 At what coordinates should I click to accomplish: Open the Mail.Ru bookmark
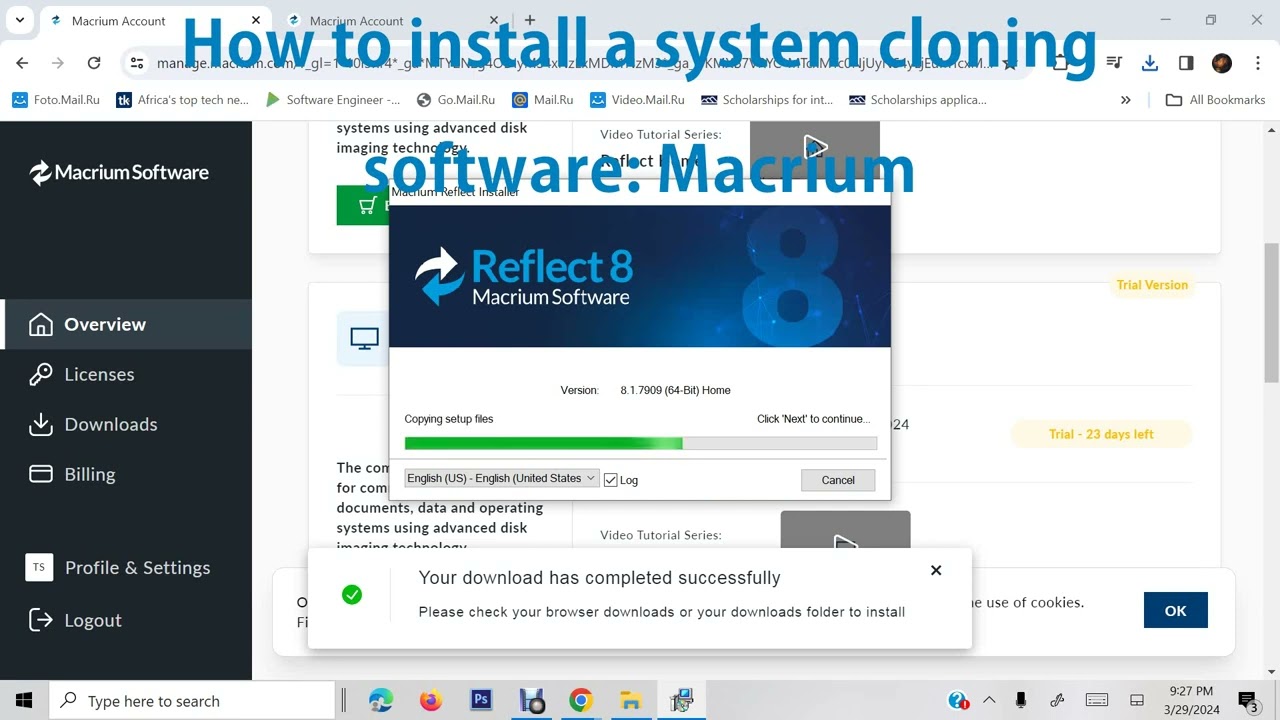point(543,100)
